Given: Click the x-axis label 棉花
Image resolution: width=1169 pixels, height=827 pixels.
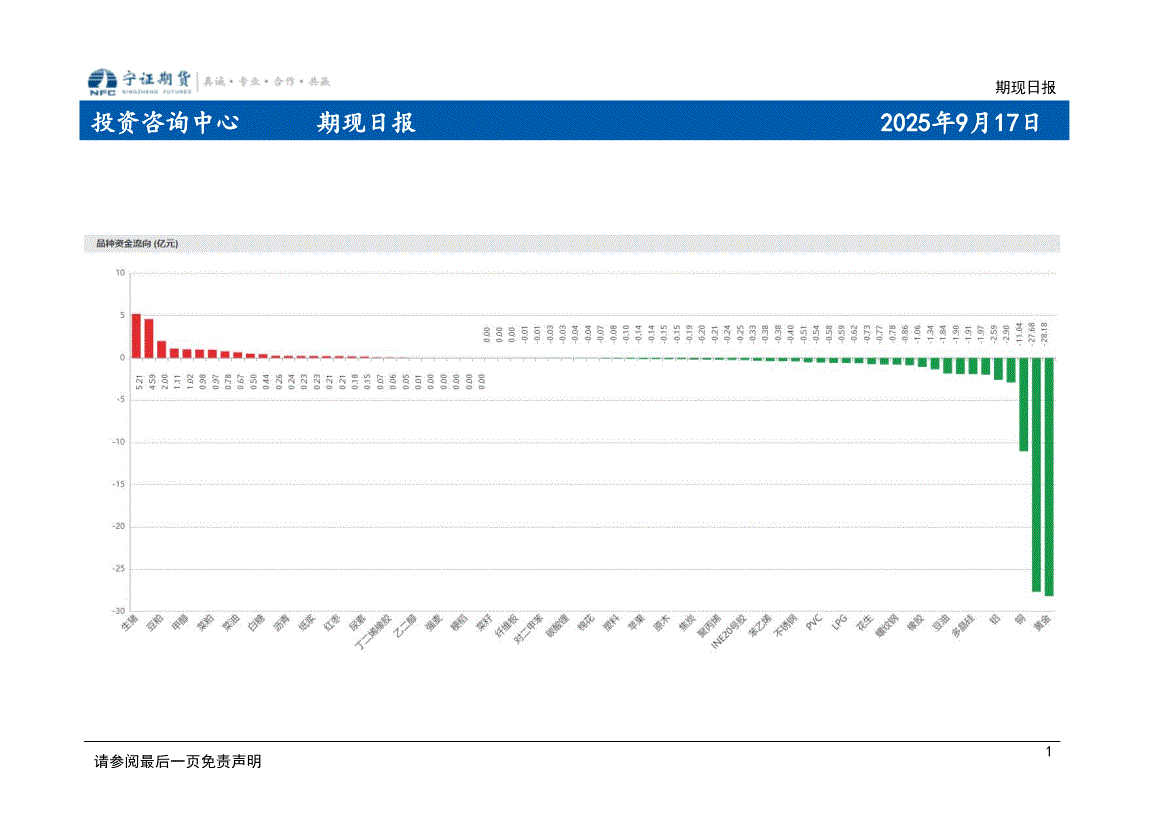Looking at the screenshot, I should click(585, 623).
